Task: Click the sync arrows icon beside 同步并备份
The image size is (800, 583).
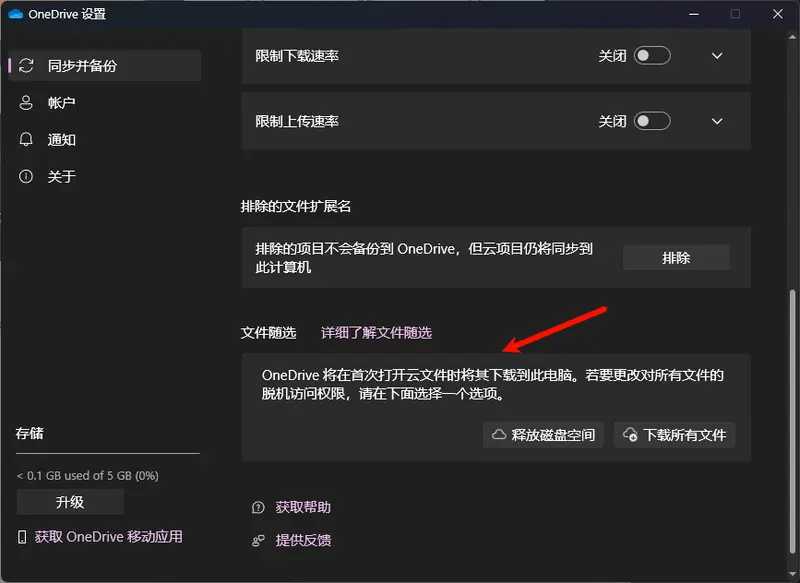Action: 26,65
